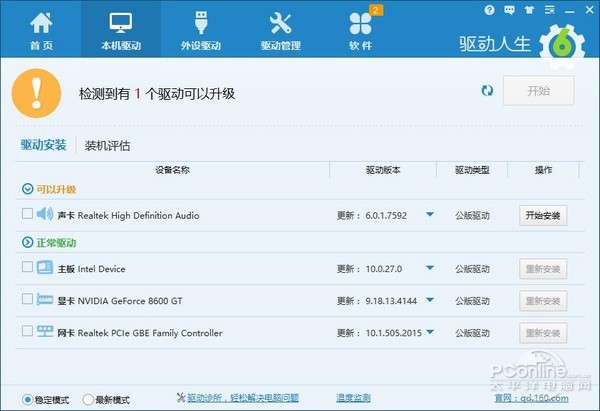
Task: Click 开始安装 for the sound card
Action: pyautogui.click(x=543, y=215)
